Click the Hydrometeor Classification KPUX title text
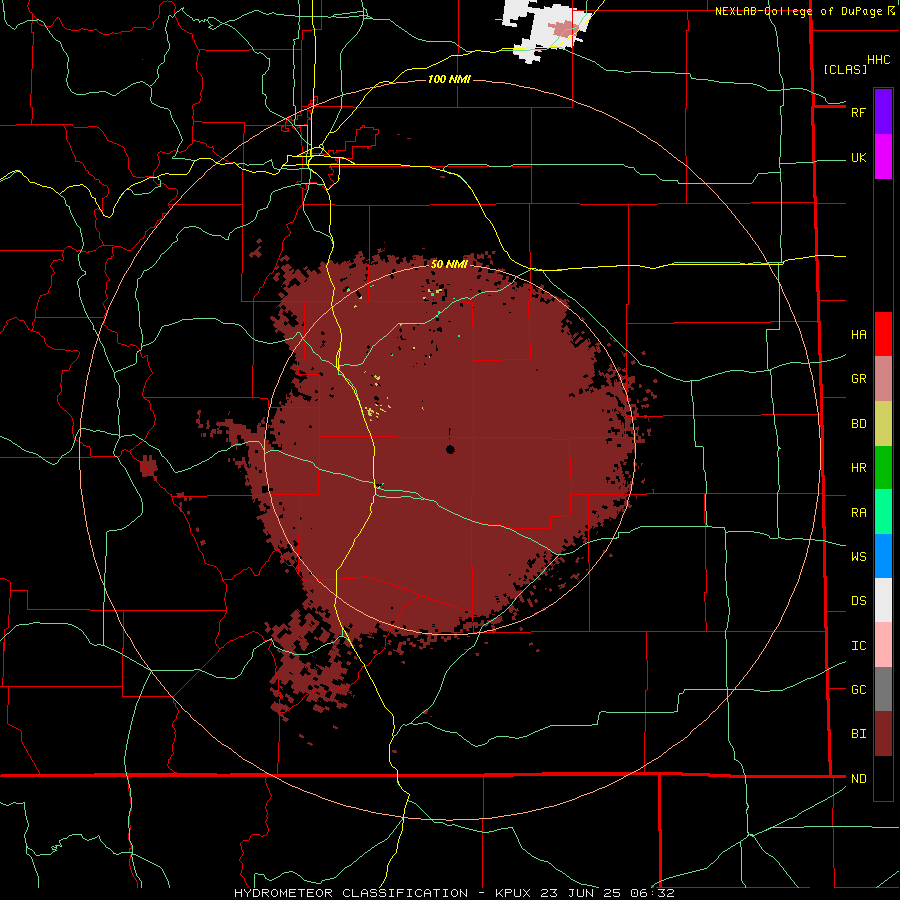 click(x=454, y=893)
